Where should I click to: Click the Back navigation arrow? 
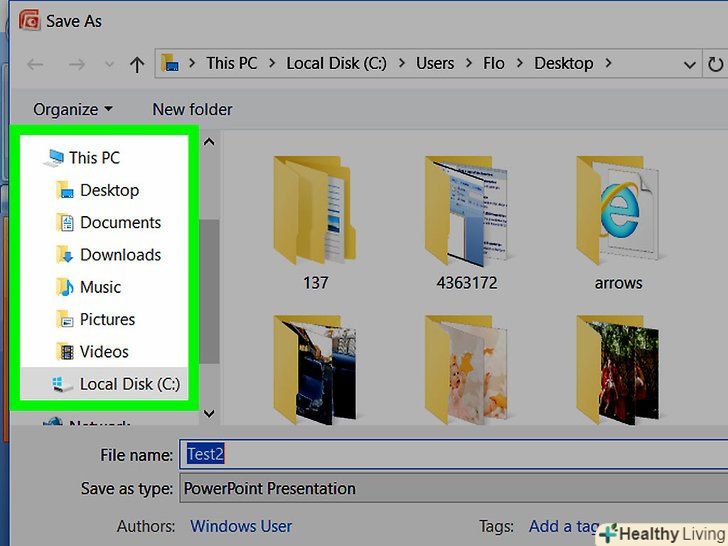coord(35,64)
